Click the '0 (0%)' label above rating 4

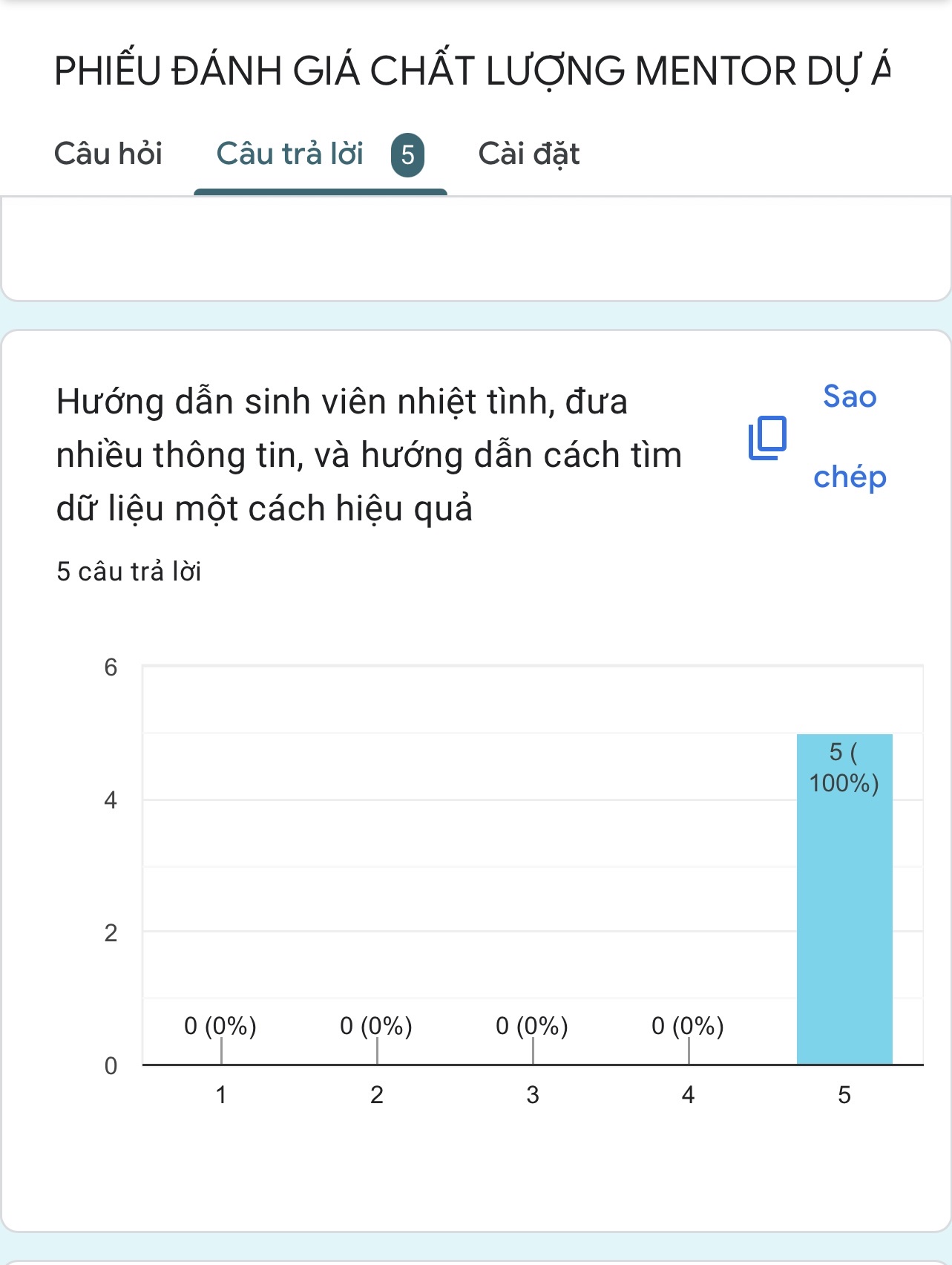(x=688, y=1026)
